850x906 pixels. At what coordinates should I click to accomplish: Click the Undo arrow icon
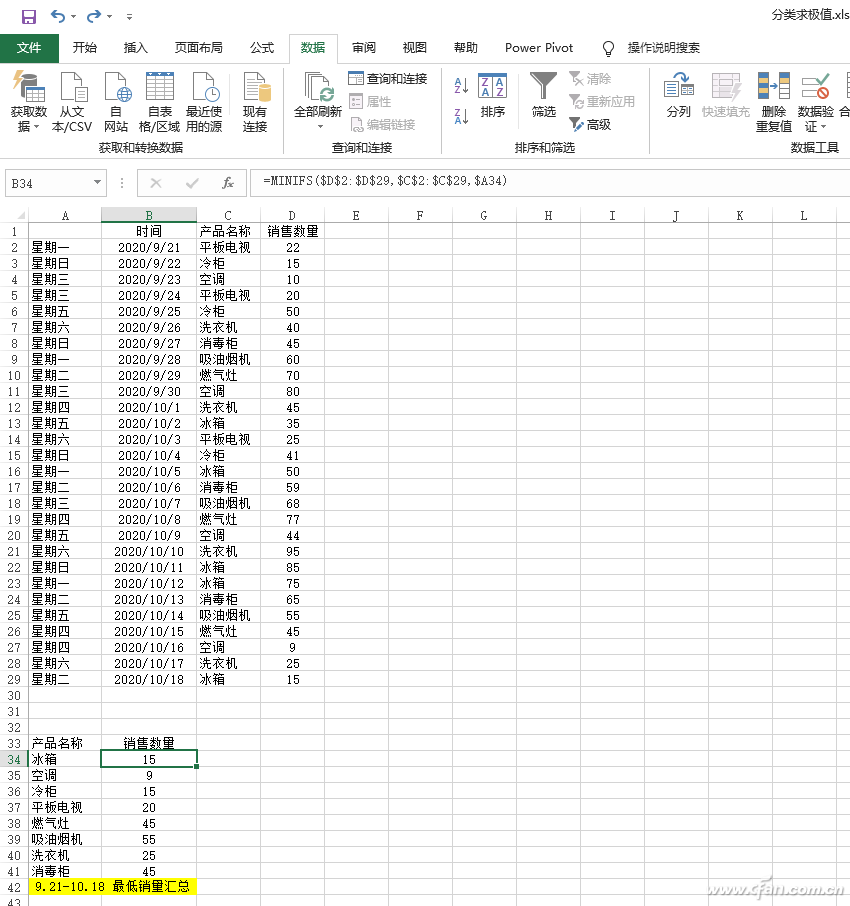58,16
